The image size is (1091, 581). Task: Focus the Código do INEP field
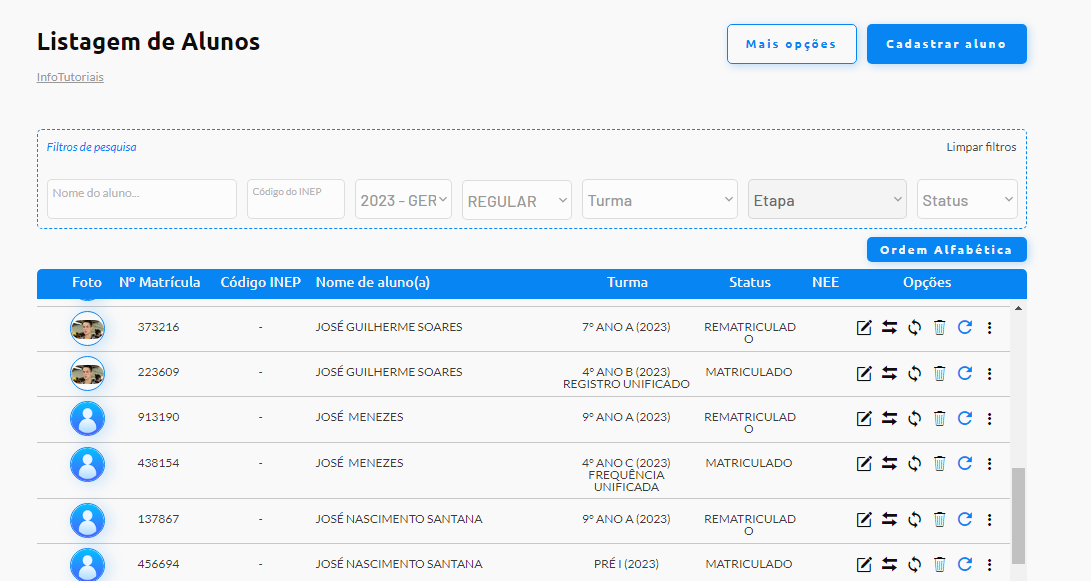296,199
